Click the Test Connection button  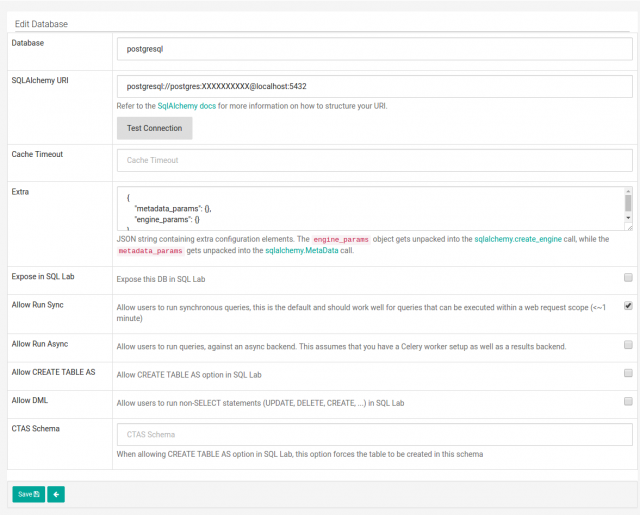(x=154, y=128)
